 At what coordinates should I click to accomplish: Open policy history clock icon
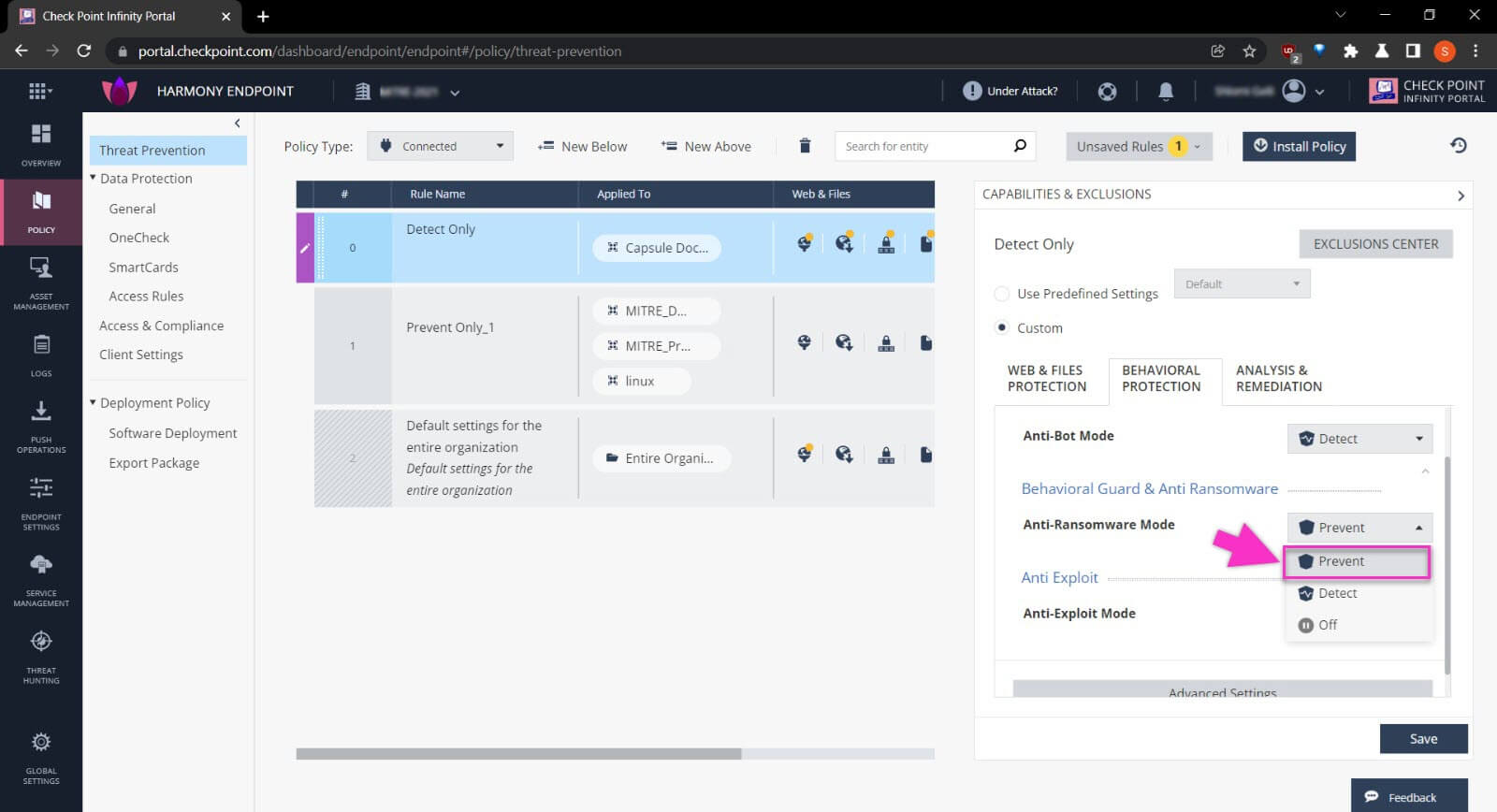[x=1459, y=146]
